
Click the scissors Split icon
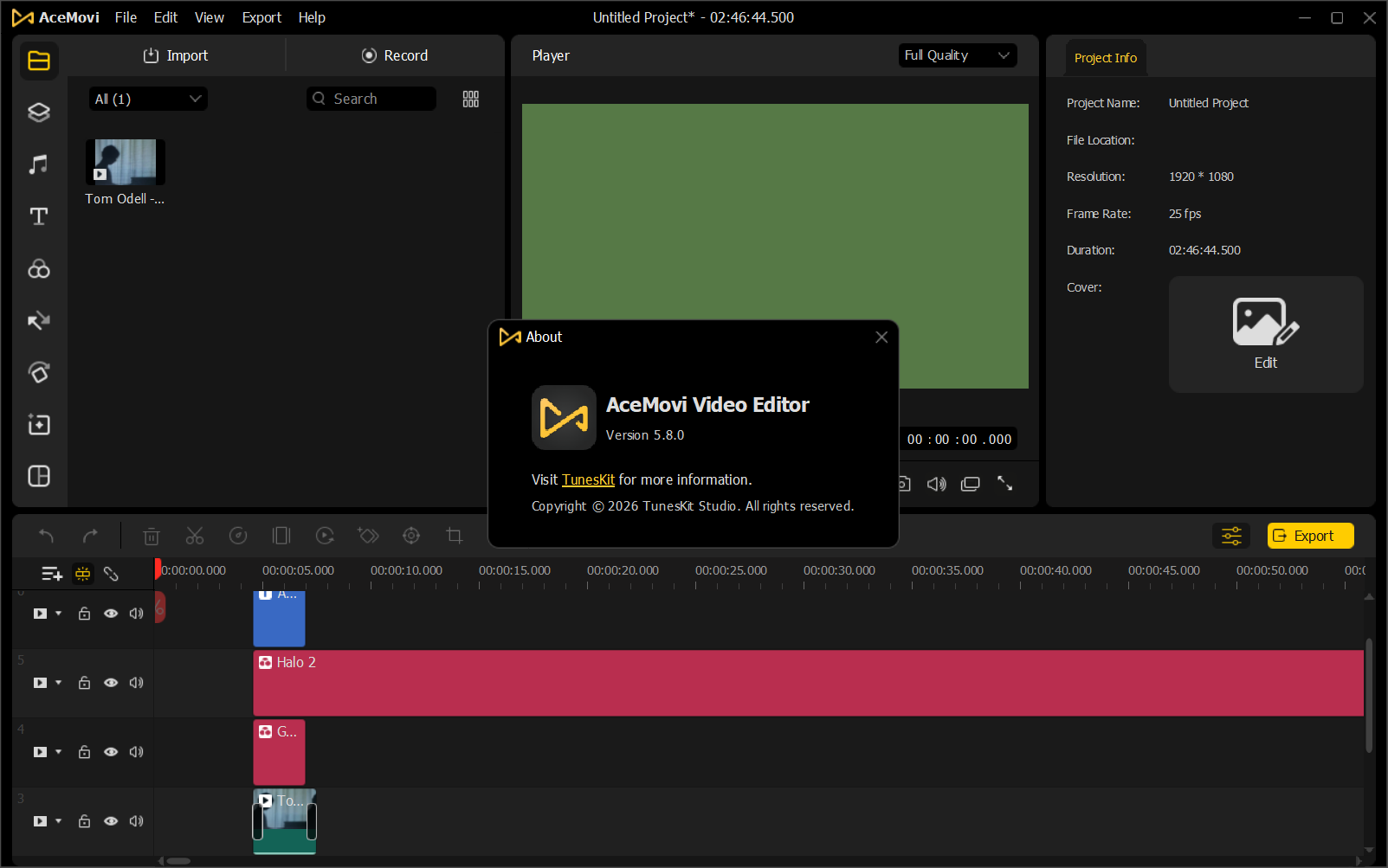195,537
